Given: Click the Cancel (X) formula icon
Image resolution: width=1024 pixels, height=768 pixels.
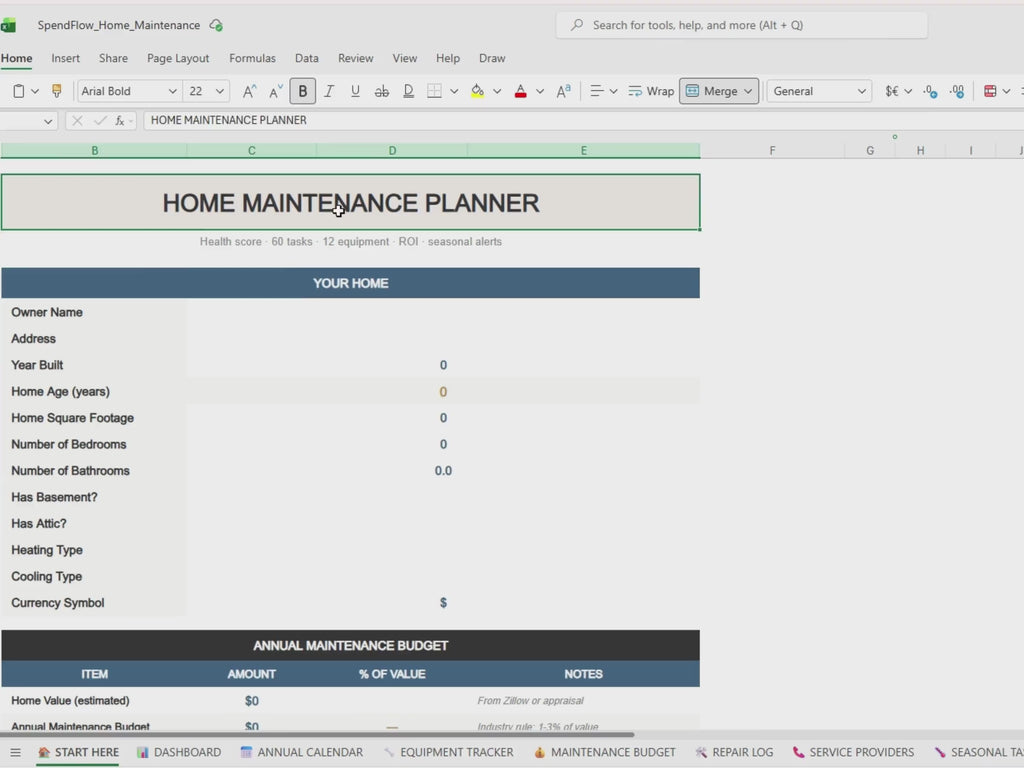Looking at the screenshot, I should (x=77, y=120).
